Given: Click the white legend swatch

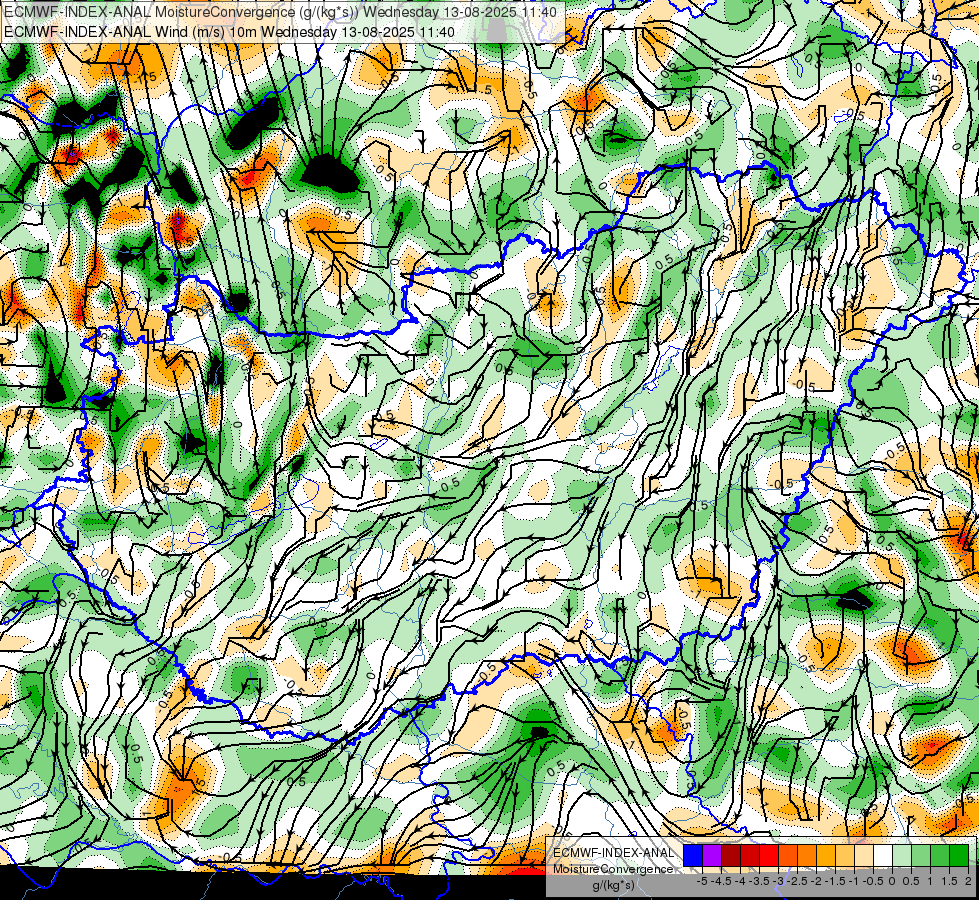Looking at the screenshot, I should coord(883,855).
